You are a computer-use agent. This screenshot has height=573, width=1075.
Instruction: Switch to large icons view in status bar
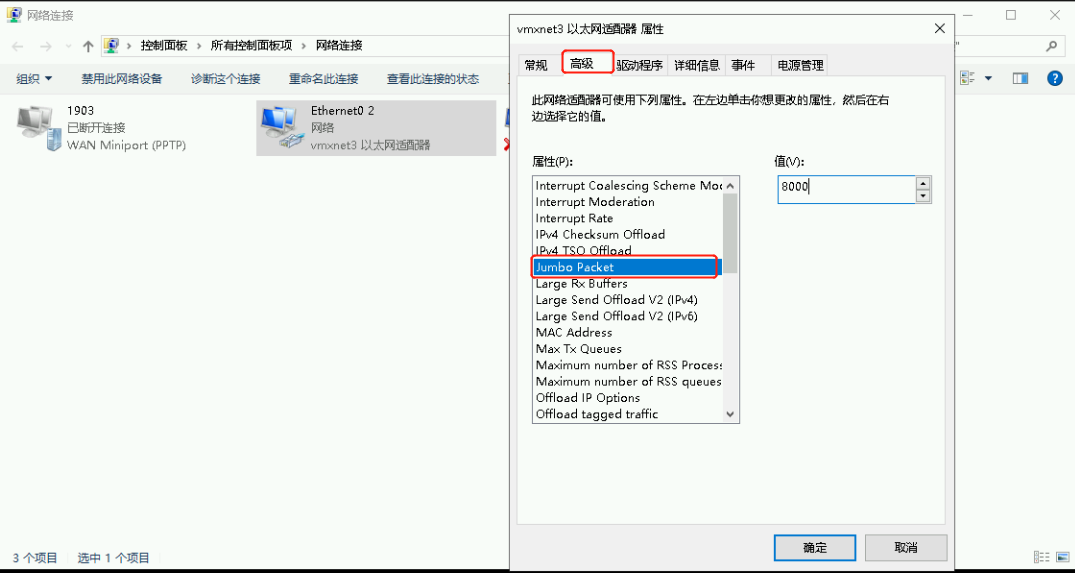click(1062, 557)
